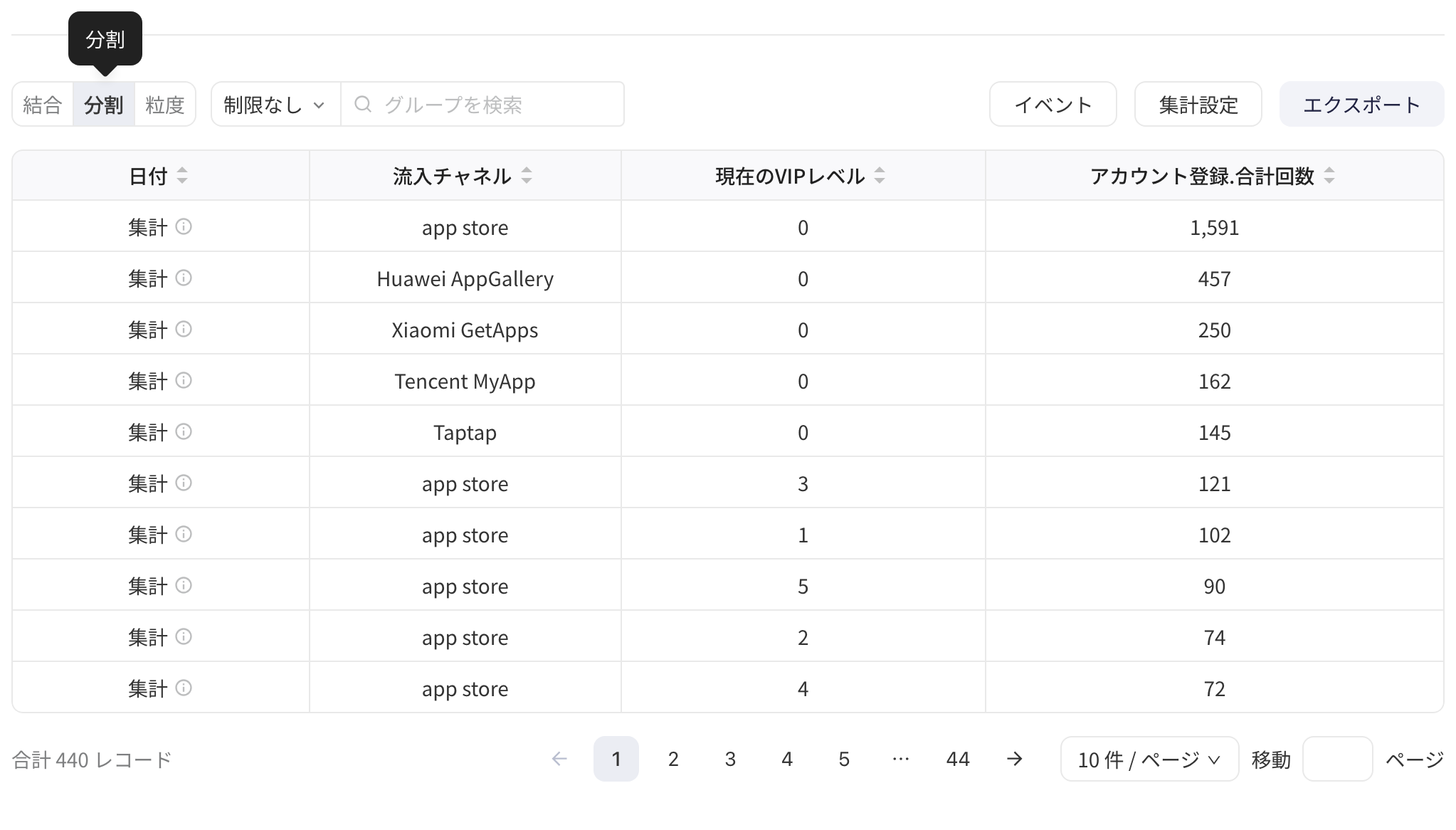Click the イベント button
The image size is (1456, 830).
[1053, 105]
